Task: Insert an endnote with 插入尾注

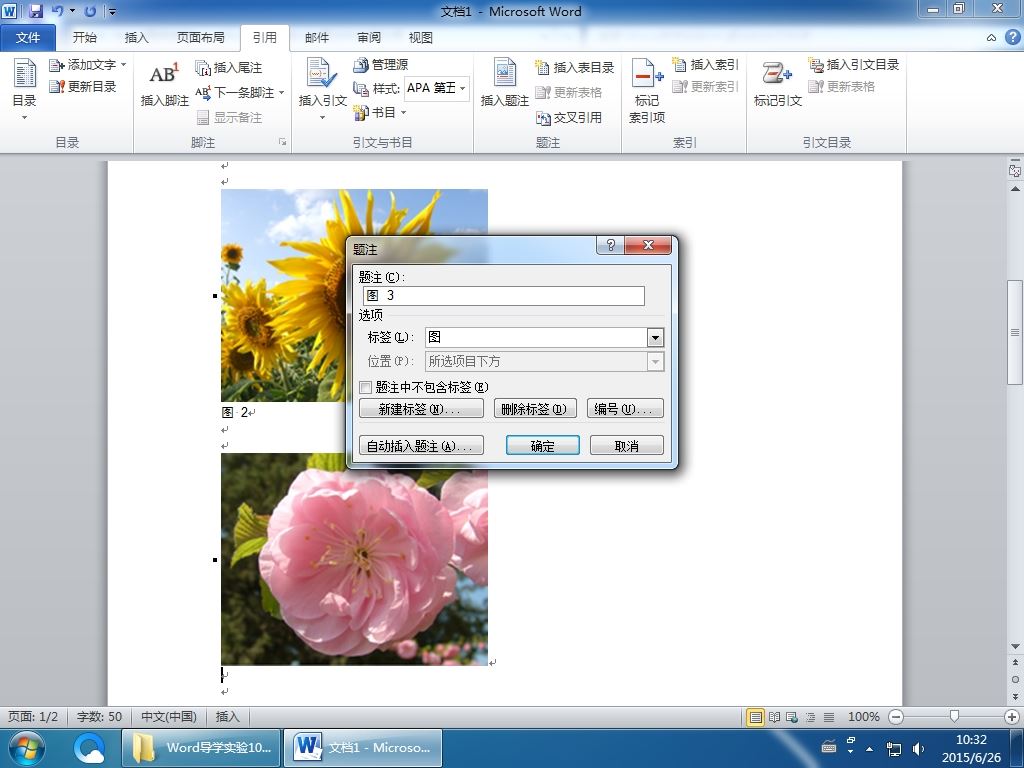Action: click(229, 67)
